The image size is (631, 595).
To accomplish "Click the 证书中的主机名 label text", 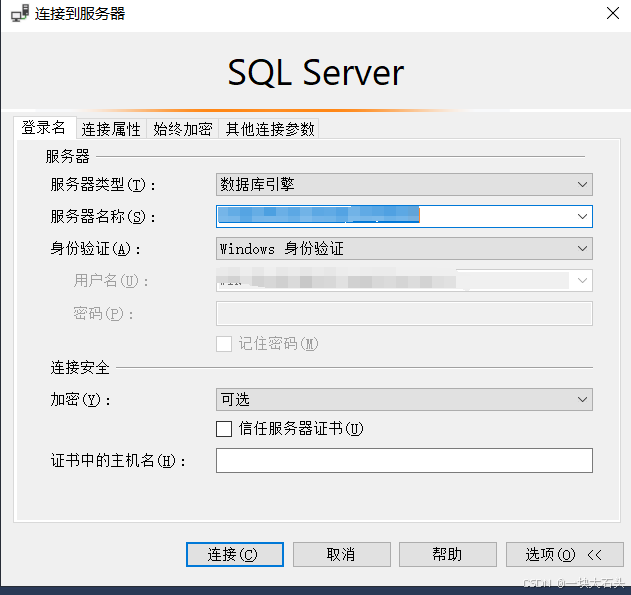I will pyautogui.click(x=118, y=461).
